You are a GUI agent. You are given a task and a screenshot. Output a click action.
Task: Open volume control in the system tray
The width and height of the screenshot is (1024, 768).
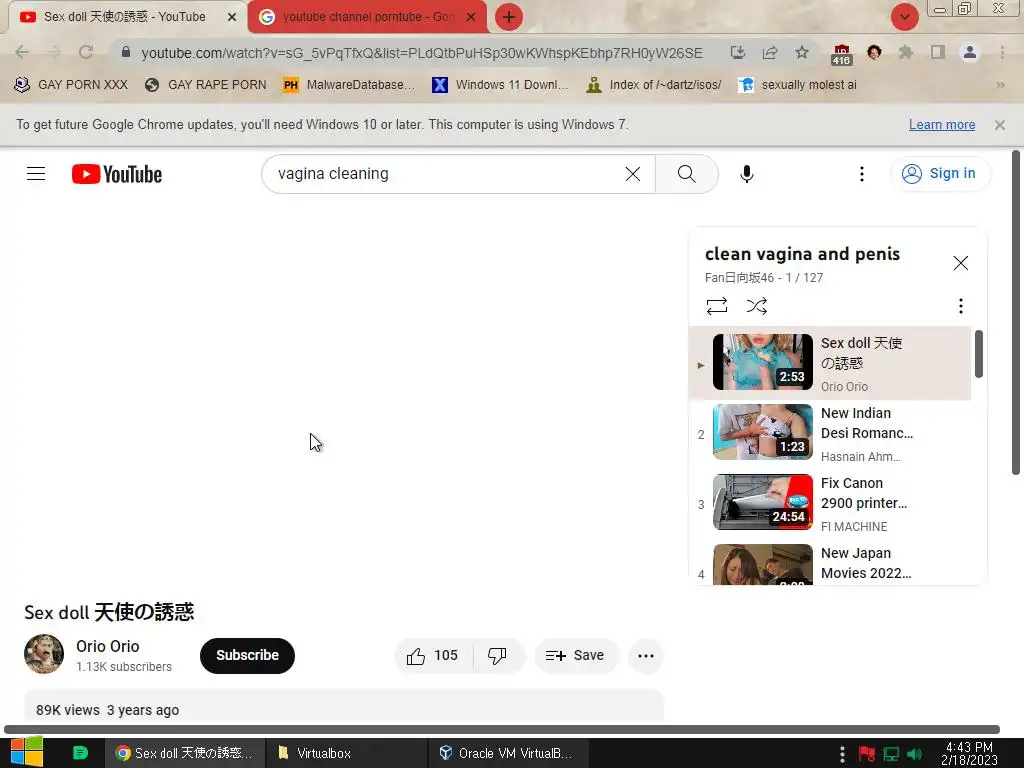click(x=914, y=754)
